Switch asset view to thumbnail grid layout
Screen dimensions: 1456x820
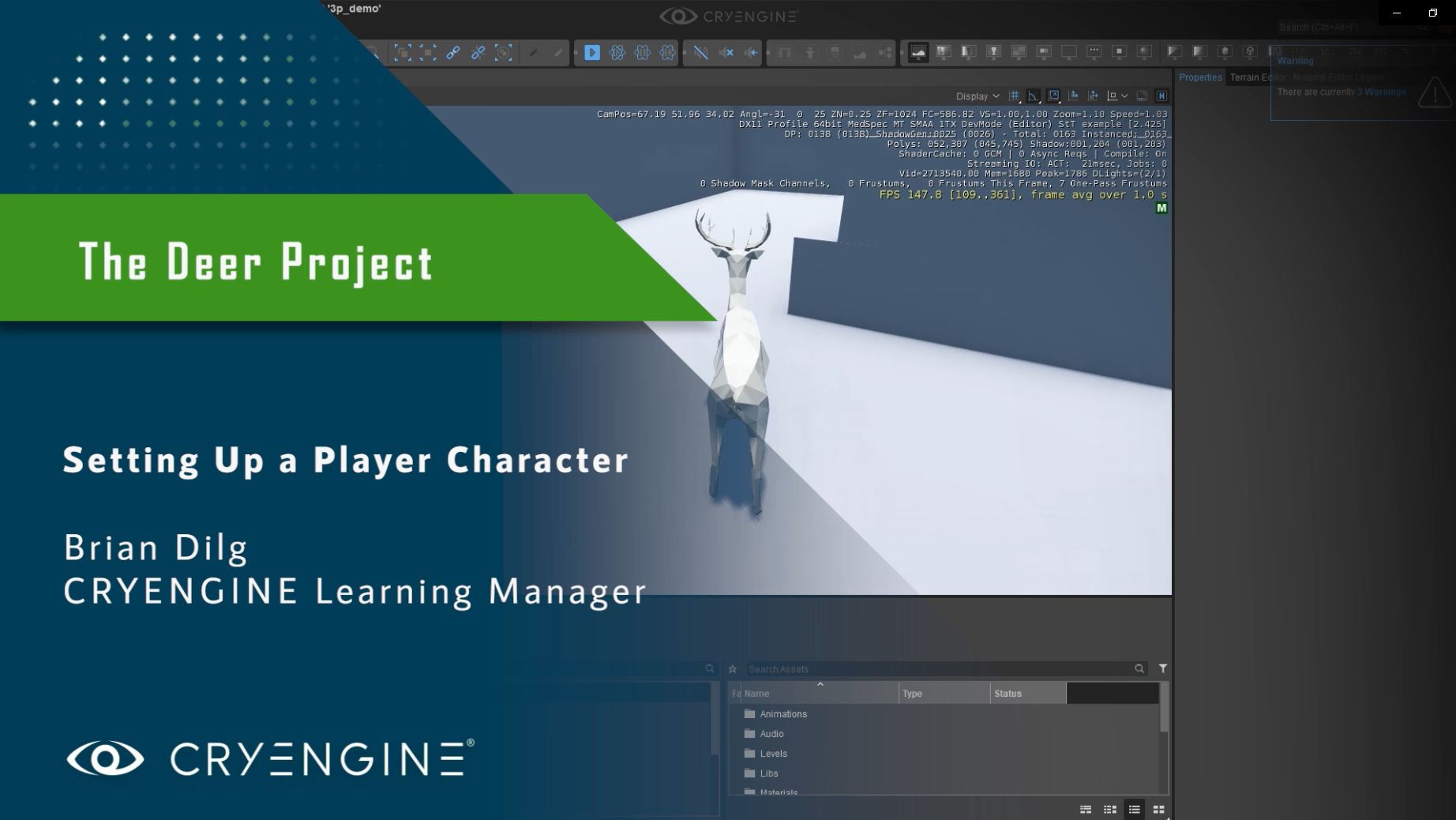[x=1158, y=810]
